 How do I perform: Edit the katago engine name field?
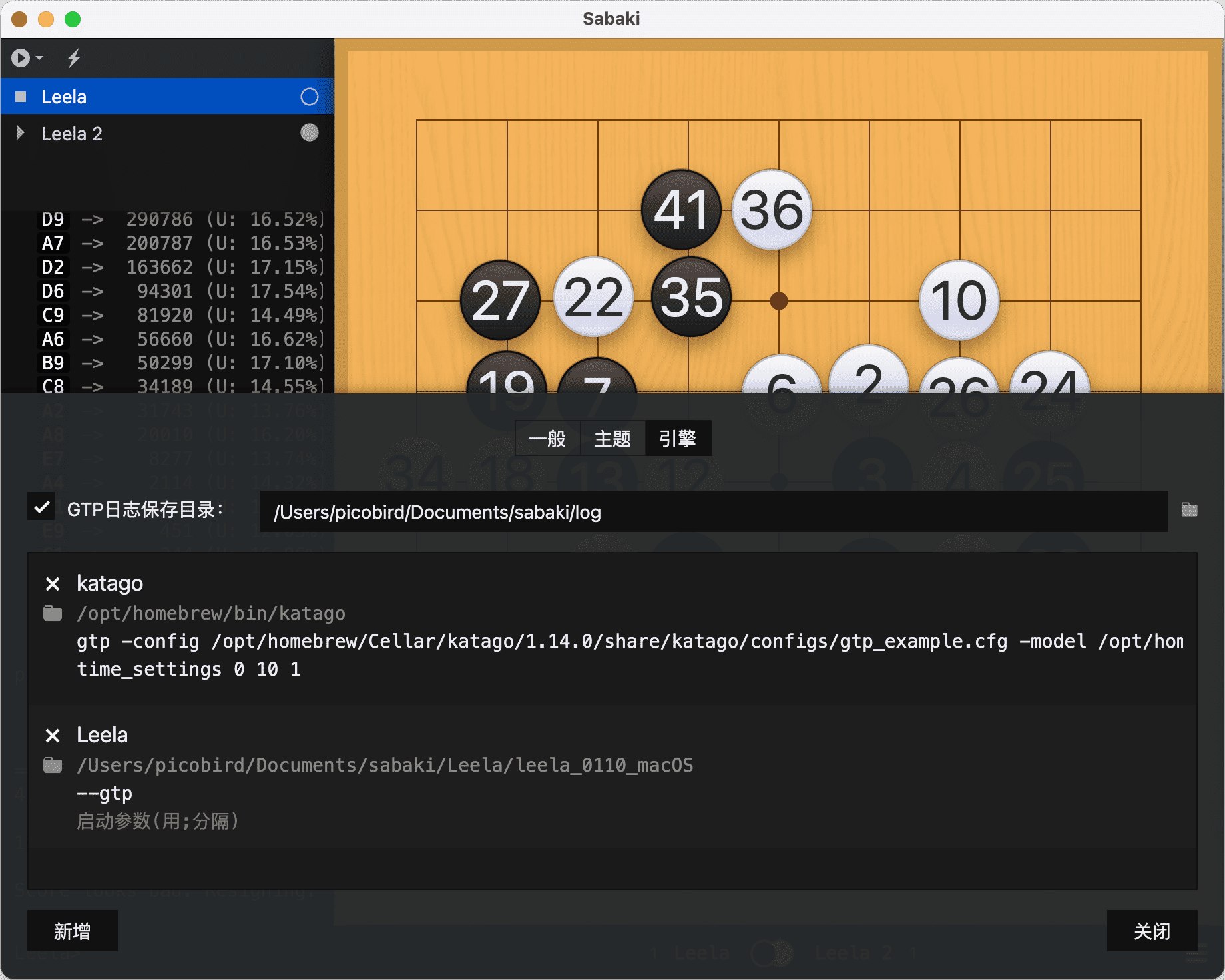(x=630, y=583)
